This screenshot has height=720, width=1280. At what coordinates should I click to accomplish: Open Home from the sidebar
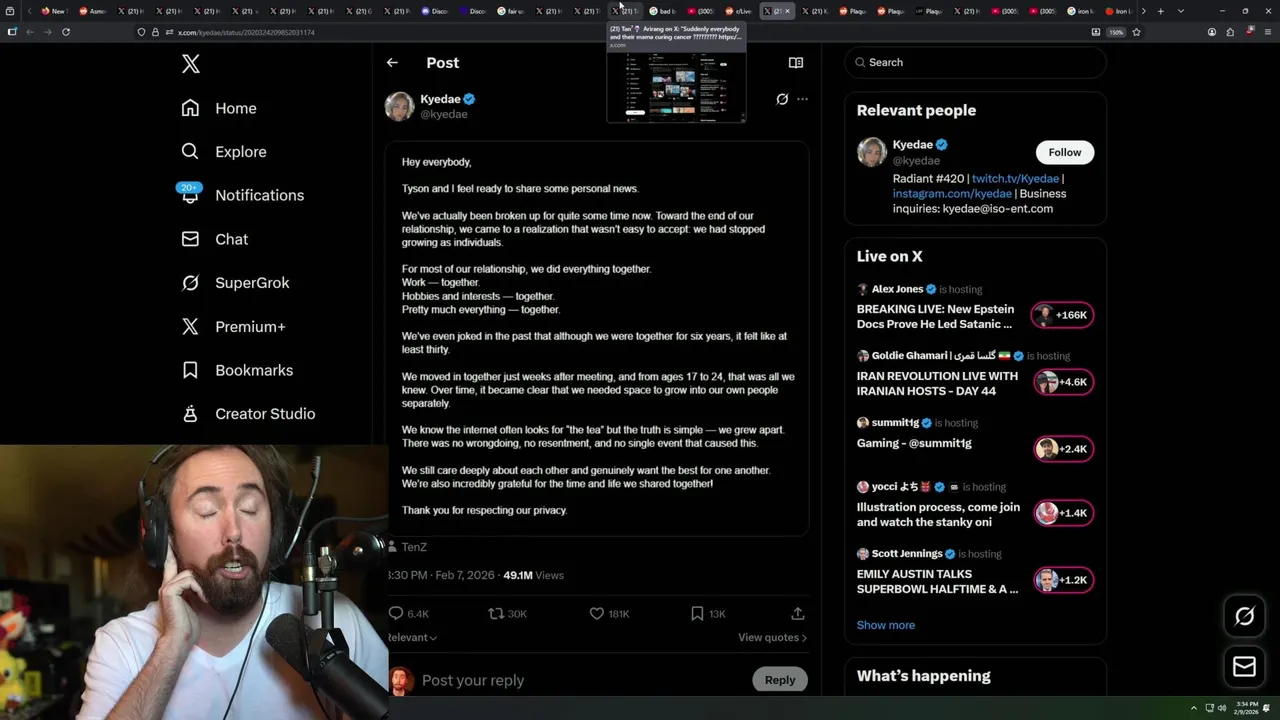coord(219,108)
